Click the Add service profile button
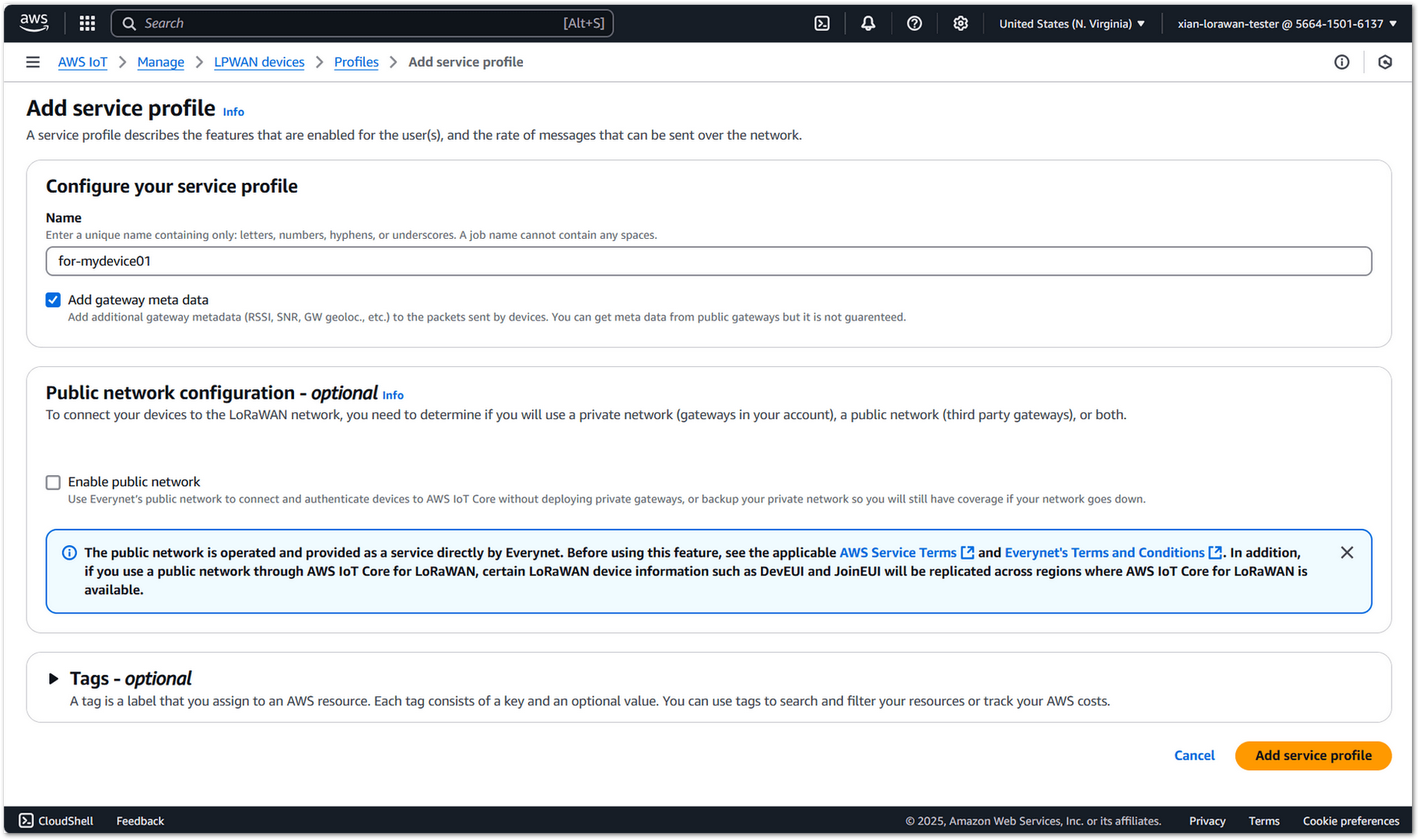The width and height of the screenshot is (1419, 840). pyautogui.click(x=1312, y=755)
